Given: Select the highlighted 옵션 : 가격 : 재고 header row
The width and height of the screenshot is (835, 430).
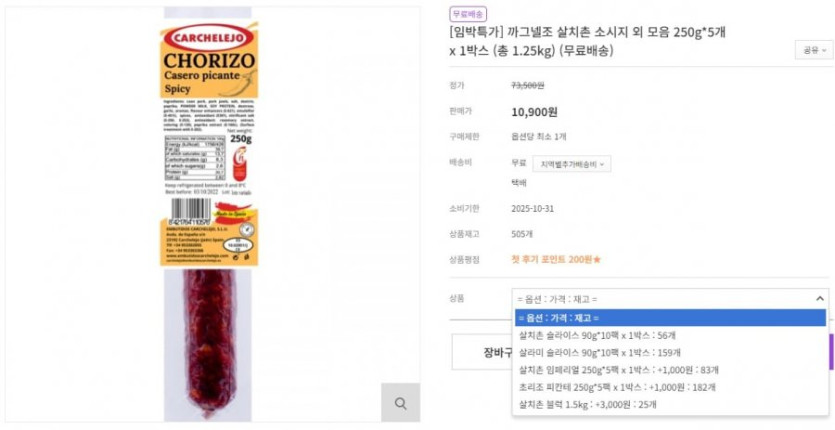Looking at the screenshot, I should click(670, 318).
